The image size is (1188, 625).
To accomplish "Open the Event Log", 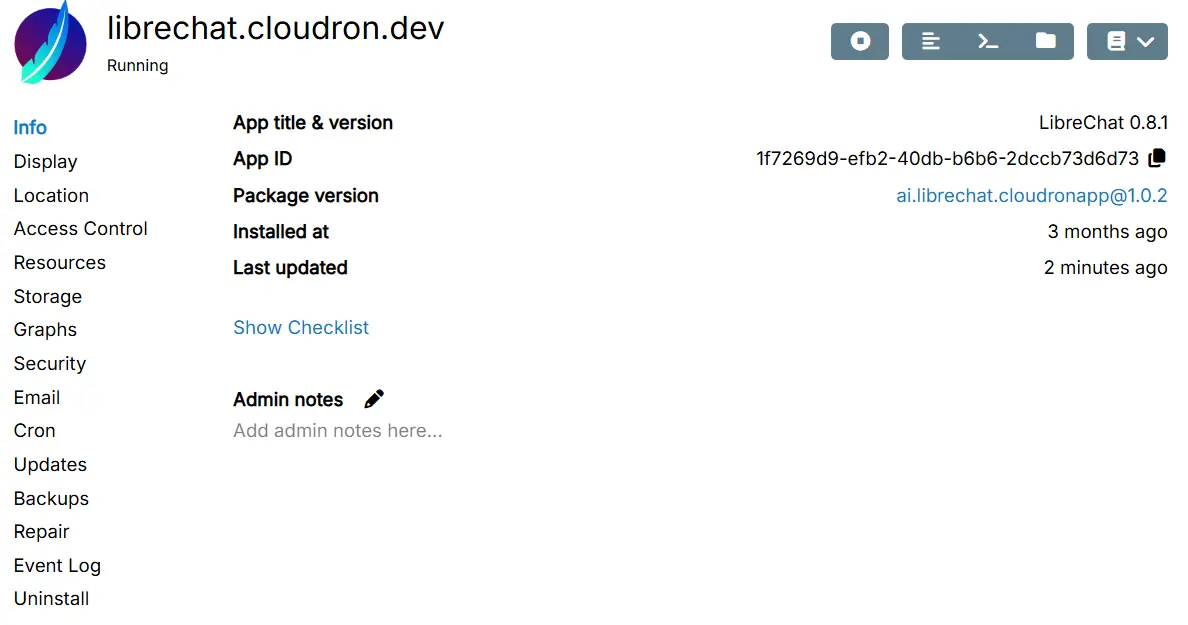I will (57, 565).
